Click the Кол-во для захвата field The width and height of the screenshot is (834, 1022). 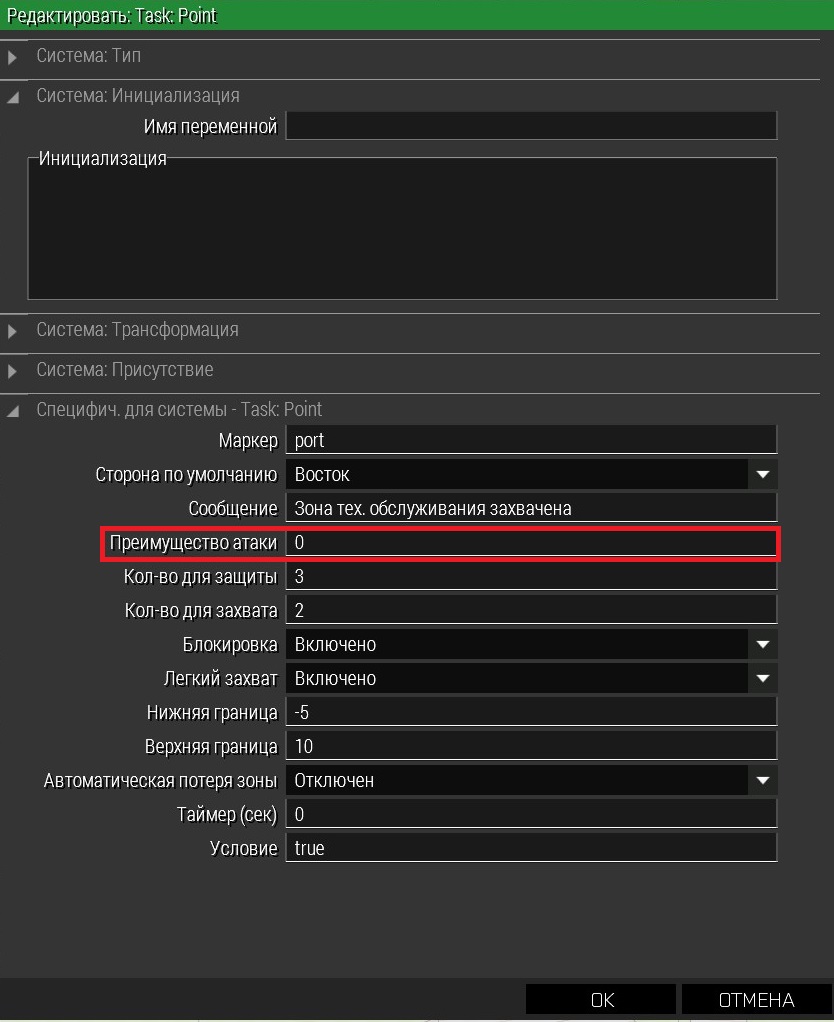[531, 611]
